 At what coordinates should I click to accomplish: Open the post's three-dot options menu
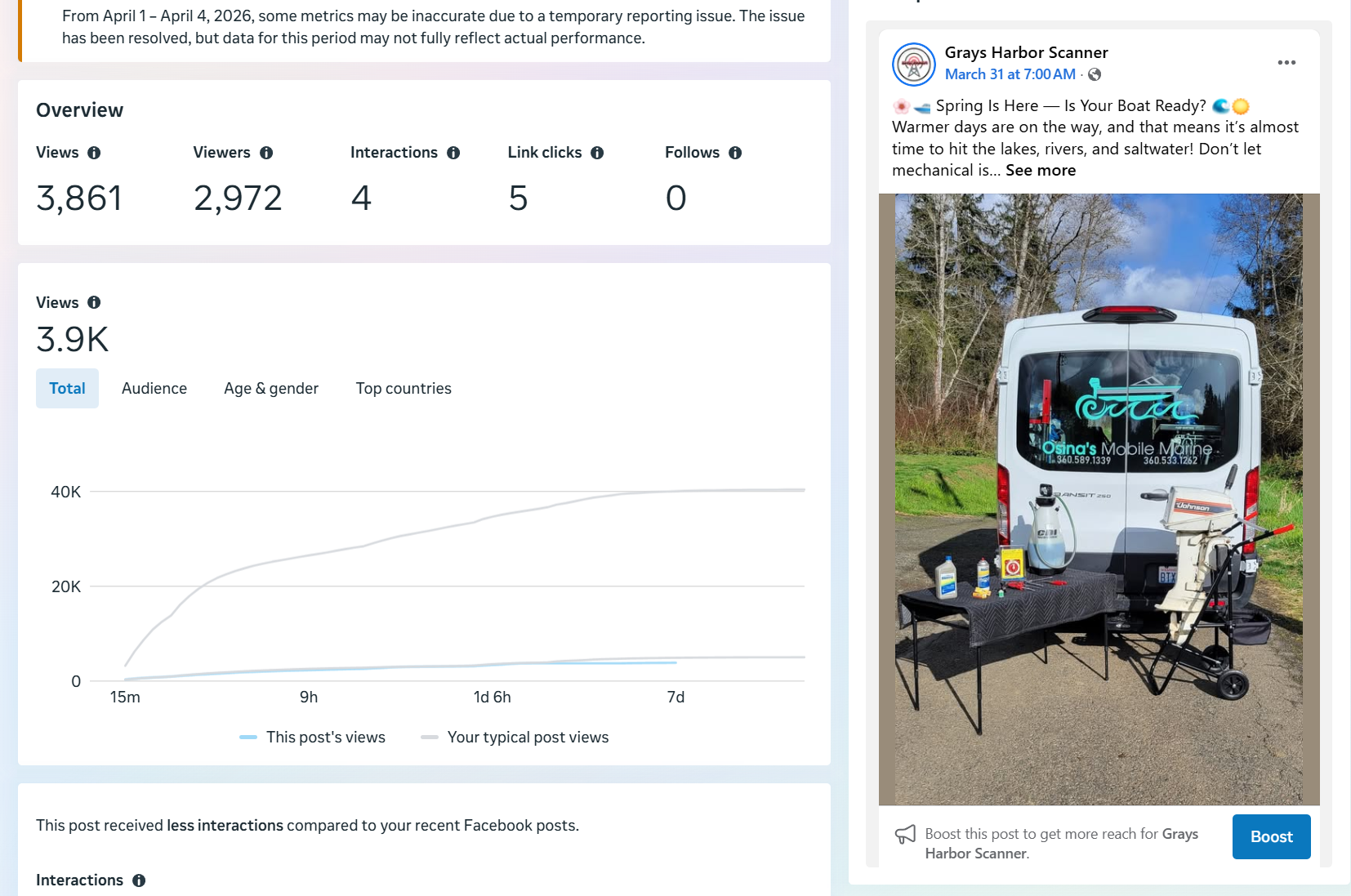point(1286,63)
